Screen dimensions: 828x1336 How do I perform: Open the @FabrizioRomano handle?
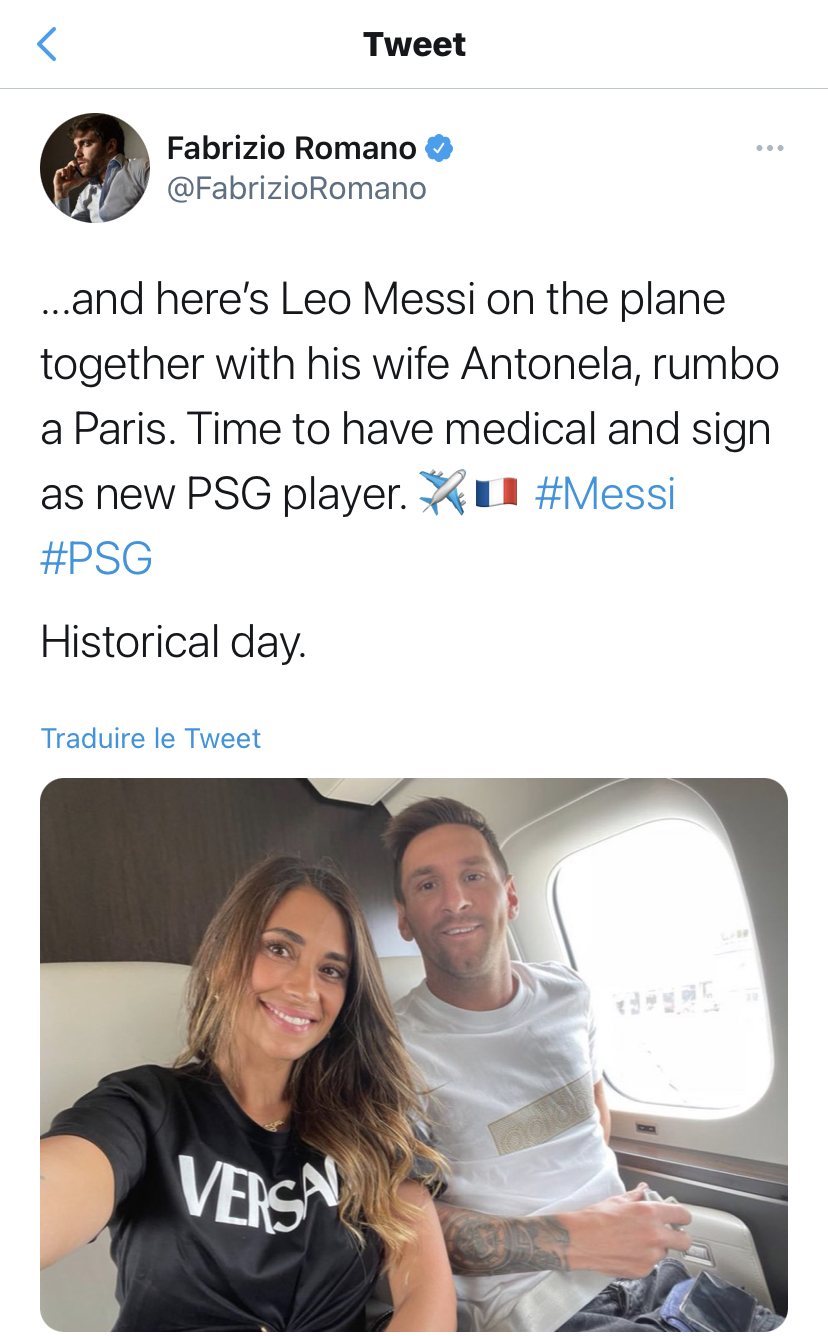(296, 189)
